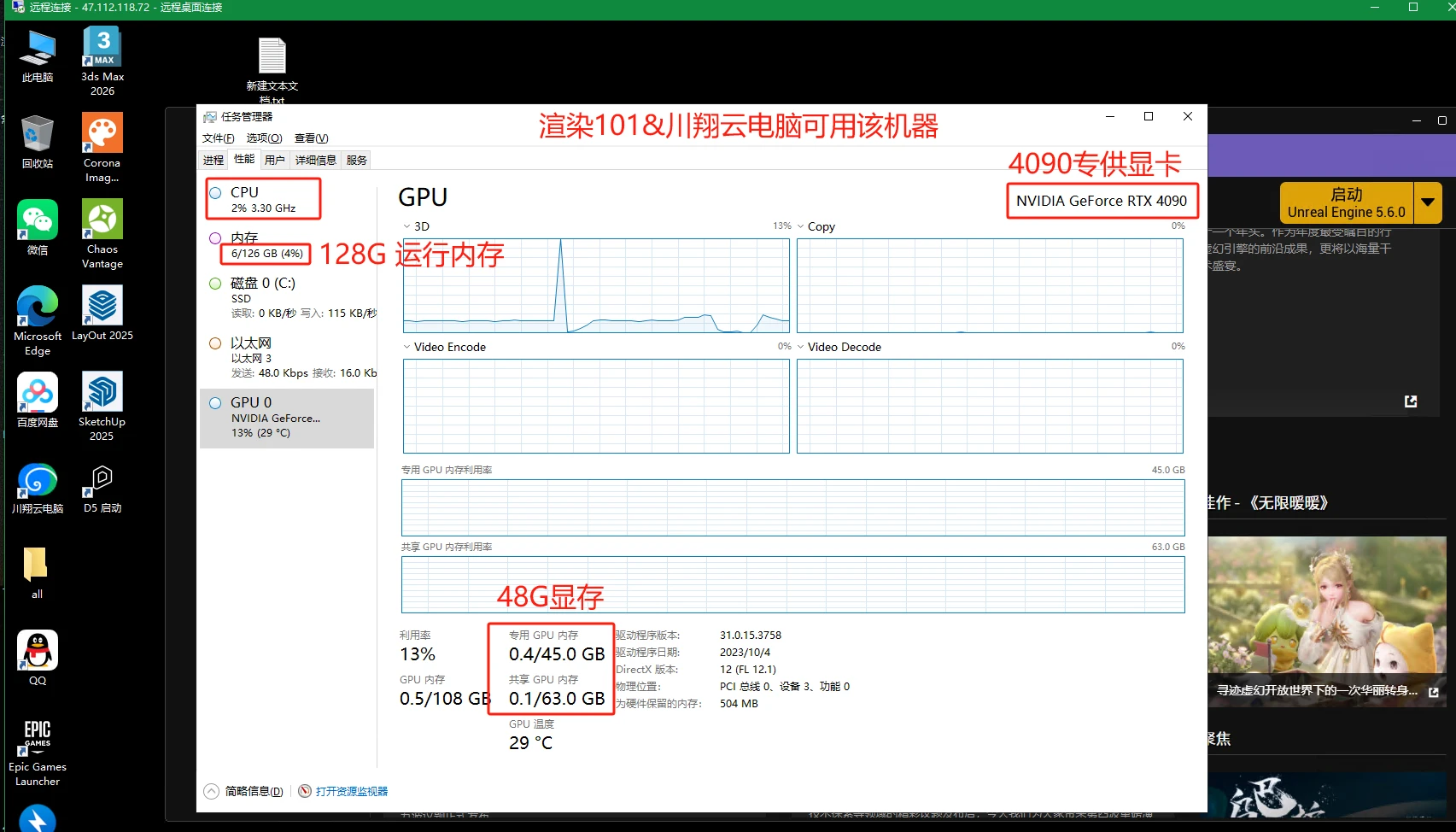Open the 百度网盘 desktop icon
Image resolution: width=1456 pixels, height=832 pixels.
[38, 400]
